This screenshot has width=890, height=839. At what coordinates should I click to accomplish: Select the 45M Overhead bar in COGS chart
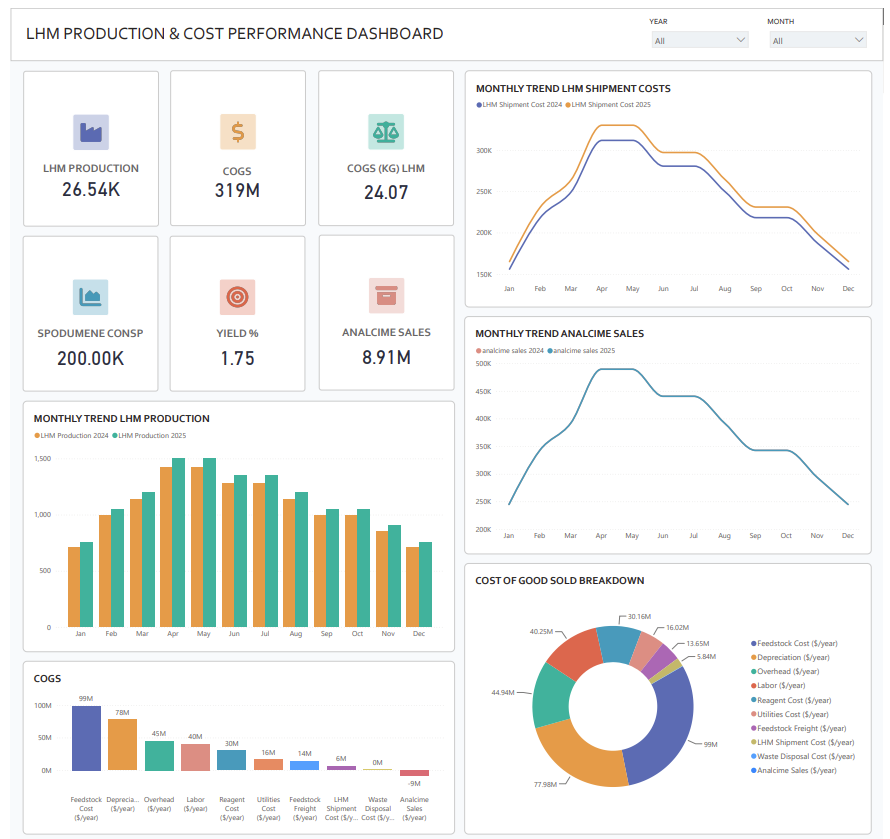(159, 756)
